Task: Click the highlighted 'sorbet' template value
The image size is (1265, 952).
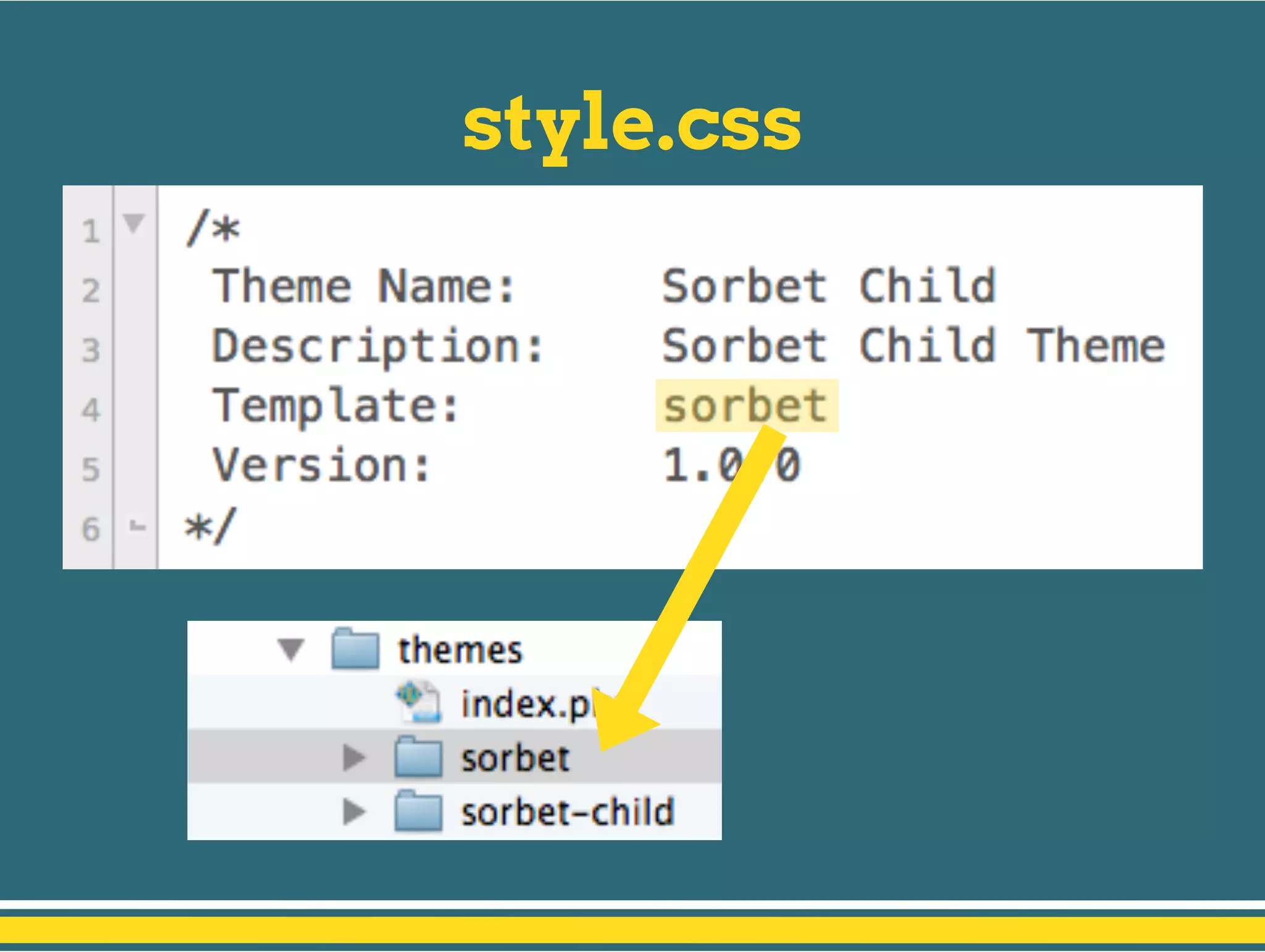Action: [746, 406]
